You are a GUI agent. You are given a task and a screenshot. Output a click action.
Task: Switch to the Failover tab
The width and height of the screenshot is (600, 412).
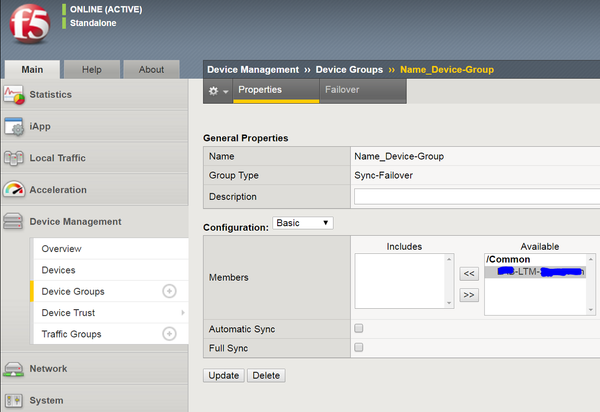(342, 90)
